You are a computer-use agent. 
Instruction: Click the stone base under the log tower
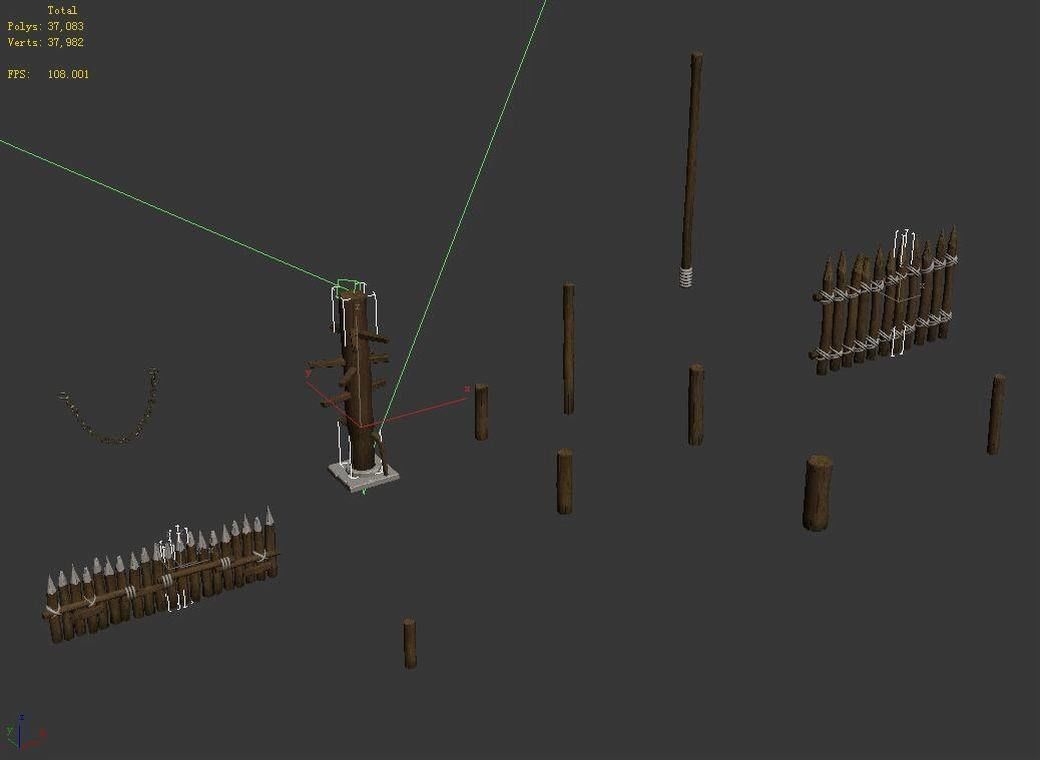(363, 475)
